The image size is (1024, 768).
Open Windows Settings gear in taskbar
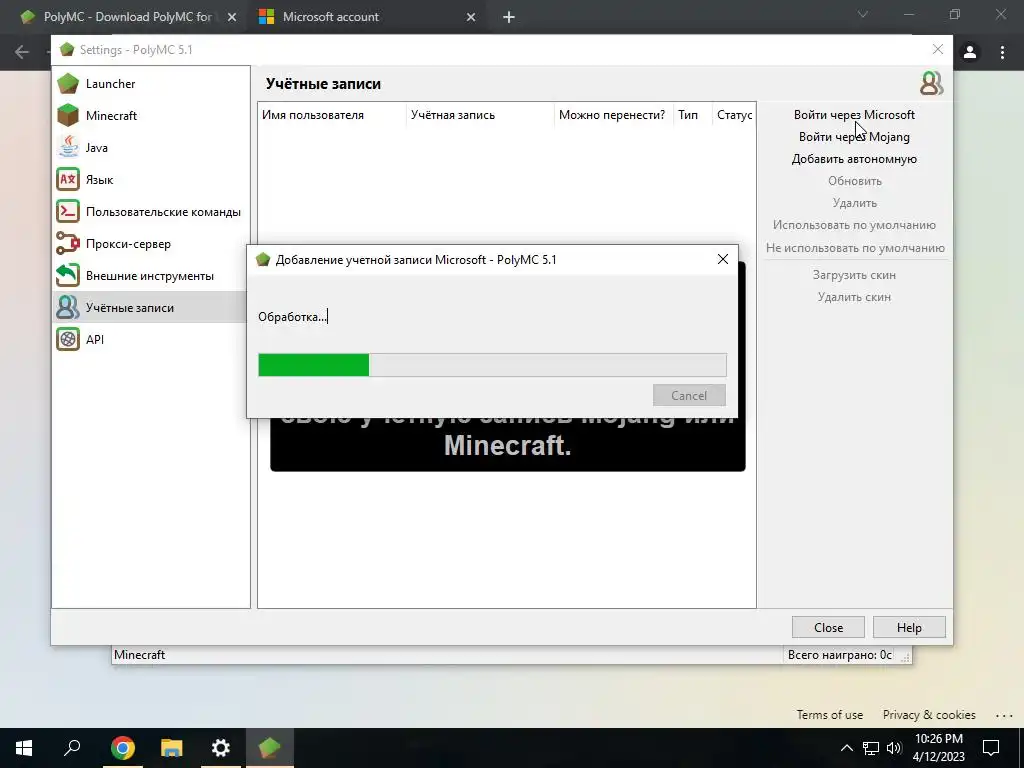click(221, 748)
